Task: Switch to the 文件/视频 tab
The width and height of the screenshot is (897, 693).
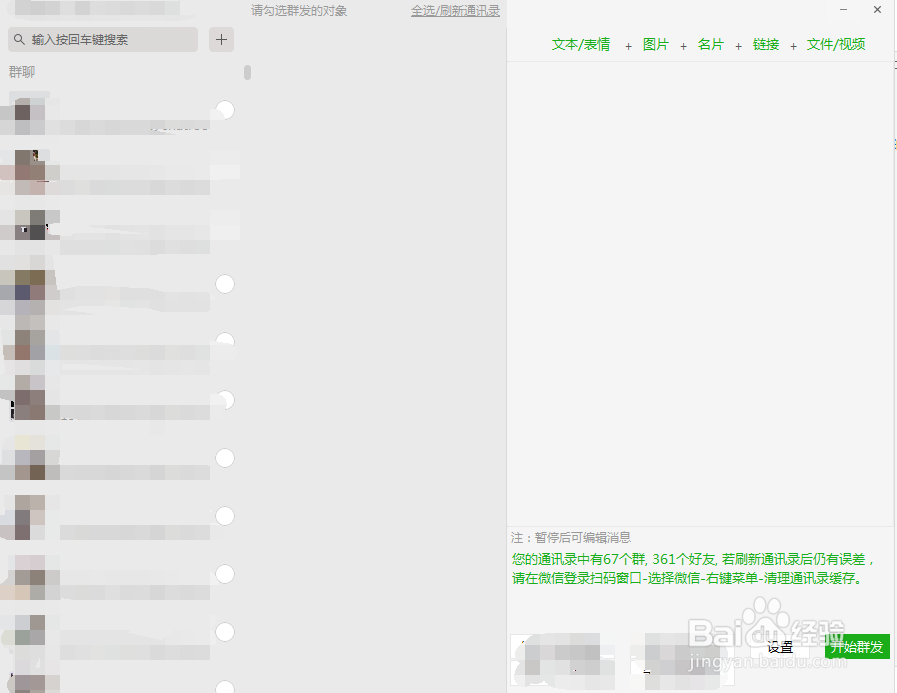Action: tap(836, 45)
